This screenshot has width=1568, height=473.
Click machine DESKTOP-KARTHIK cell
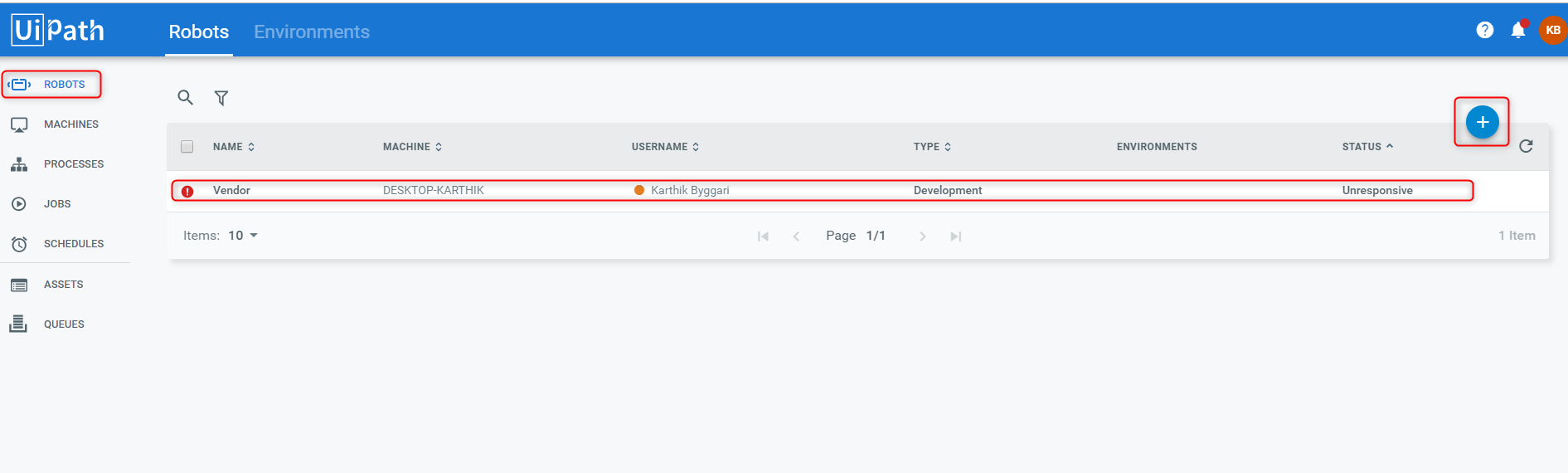pos(434,190)
